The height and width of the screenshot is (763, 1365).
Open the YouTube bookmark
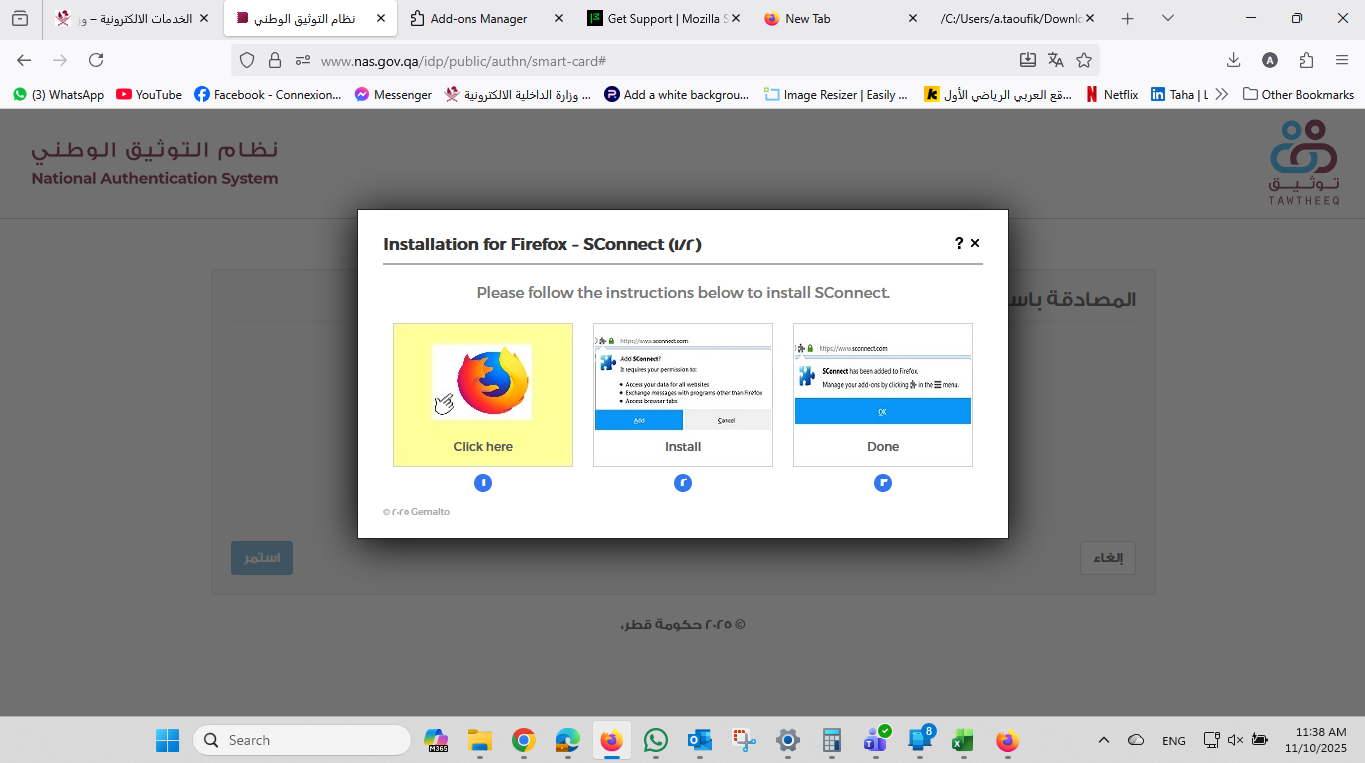[x=149, y=94]
